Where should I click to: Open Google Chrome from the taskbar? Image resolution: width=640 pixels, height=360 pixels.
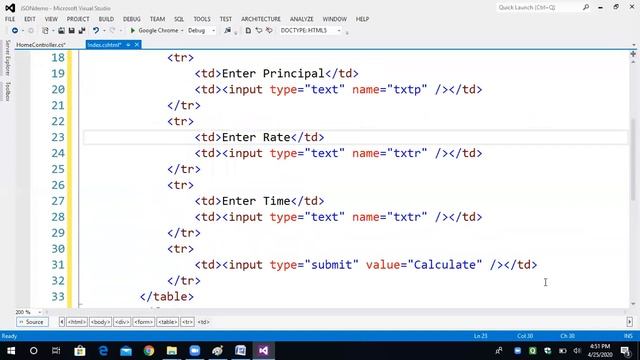coord(149,351)
